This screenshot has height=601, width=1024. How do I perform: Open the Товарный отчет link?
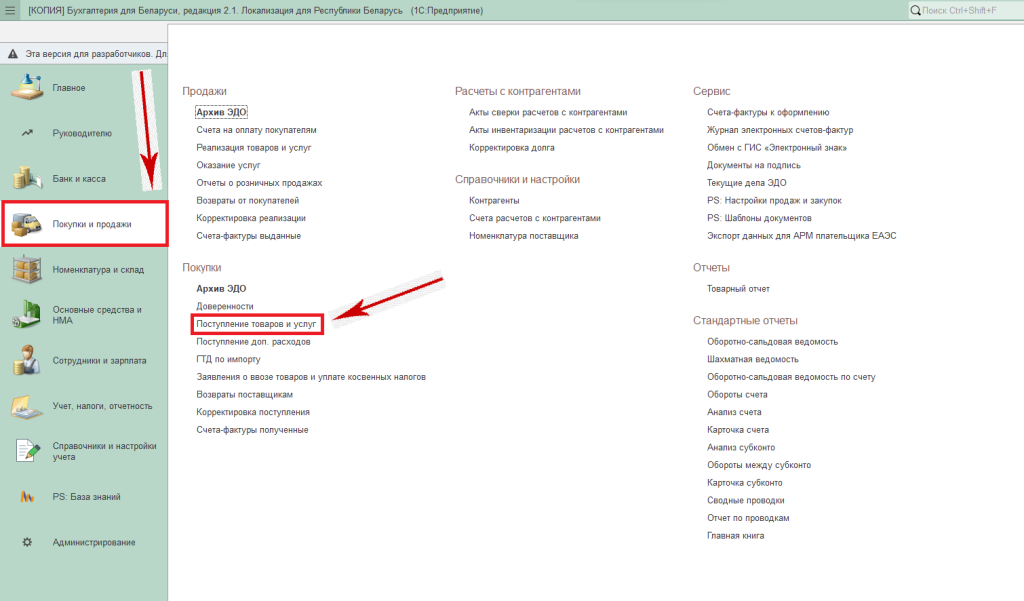pyautogui.click(x=738, y=289)
